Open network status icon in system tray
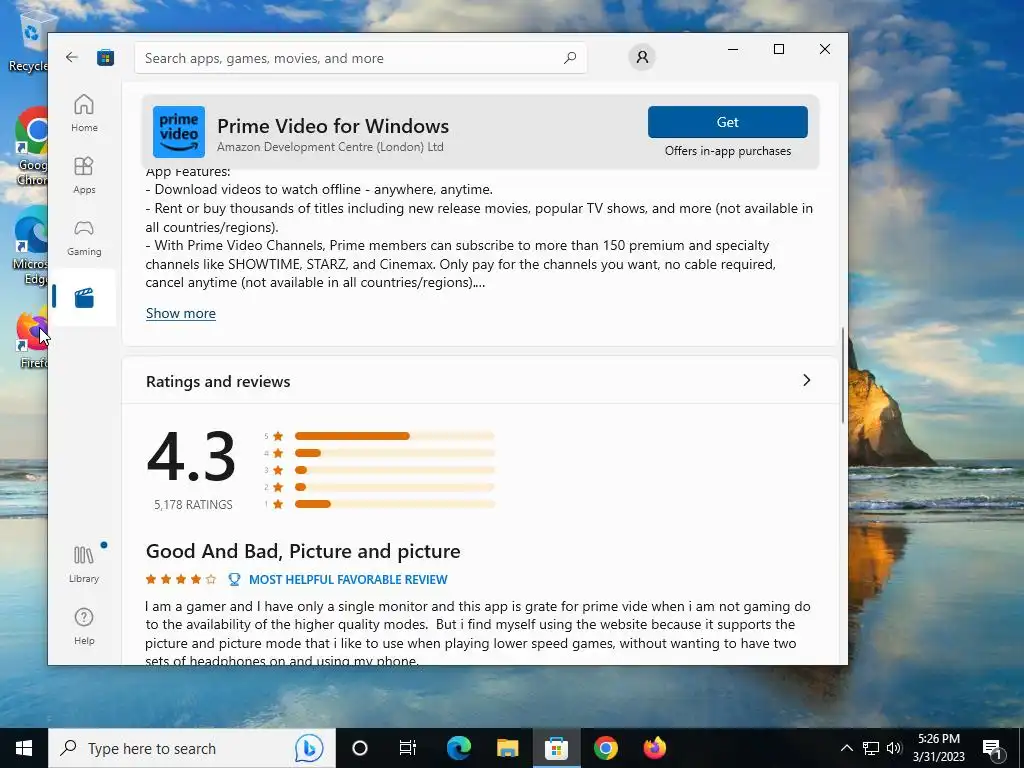This screenshot has width=1024, height=768. point(871,748)
